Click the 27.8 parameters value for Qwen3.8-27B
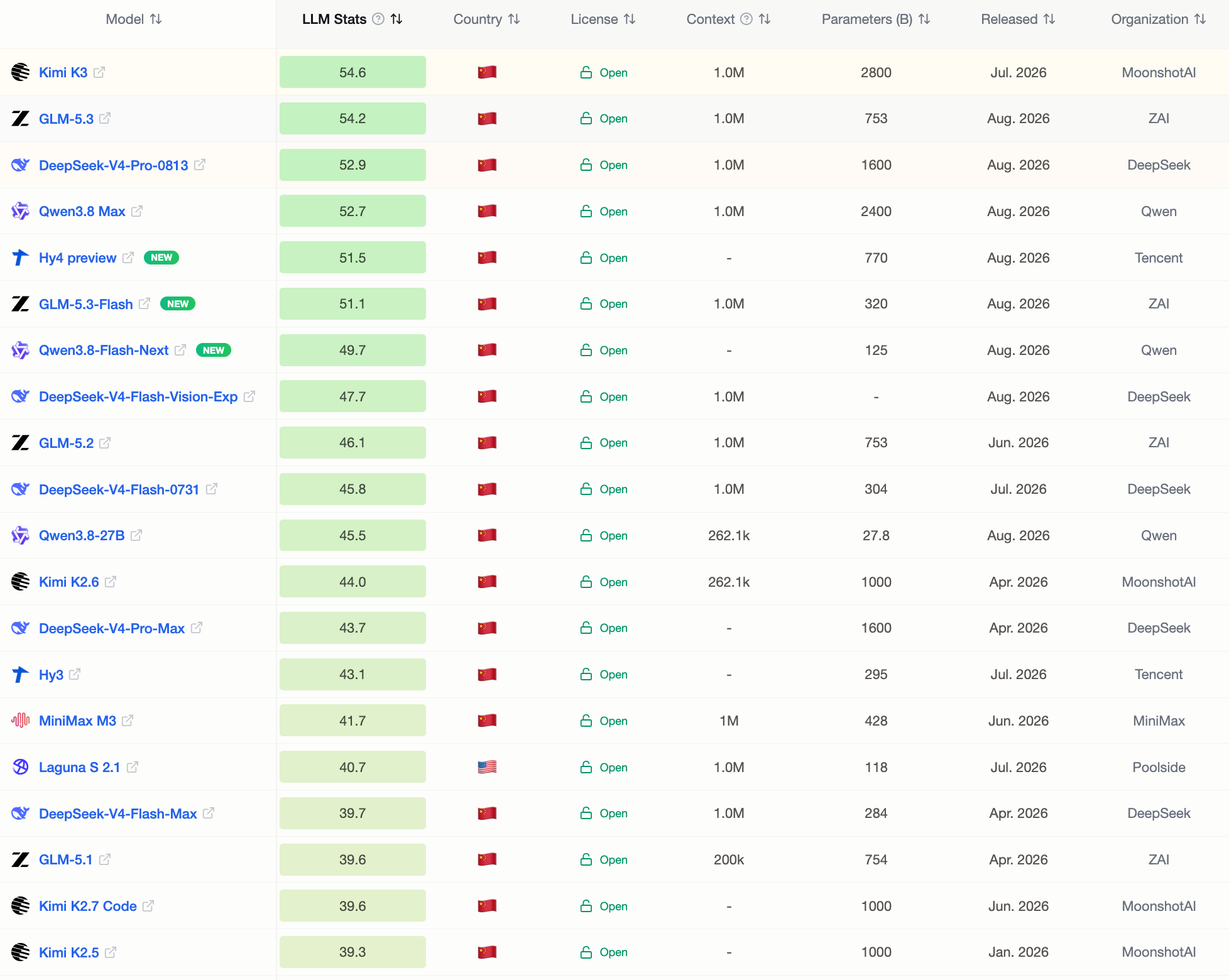The image size is (1229, 980). coord(876,535)
